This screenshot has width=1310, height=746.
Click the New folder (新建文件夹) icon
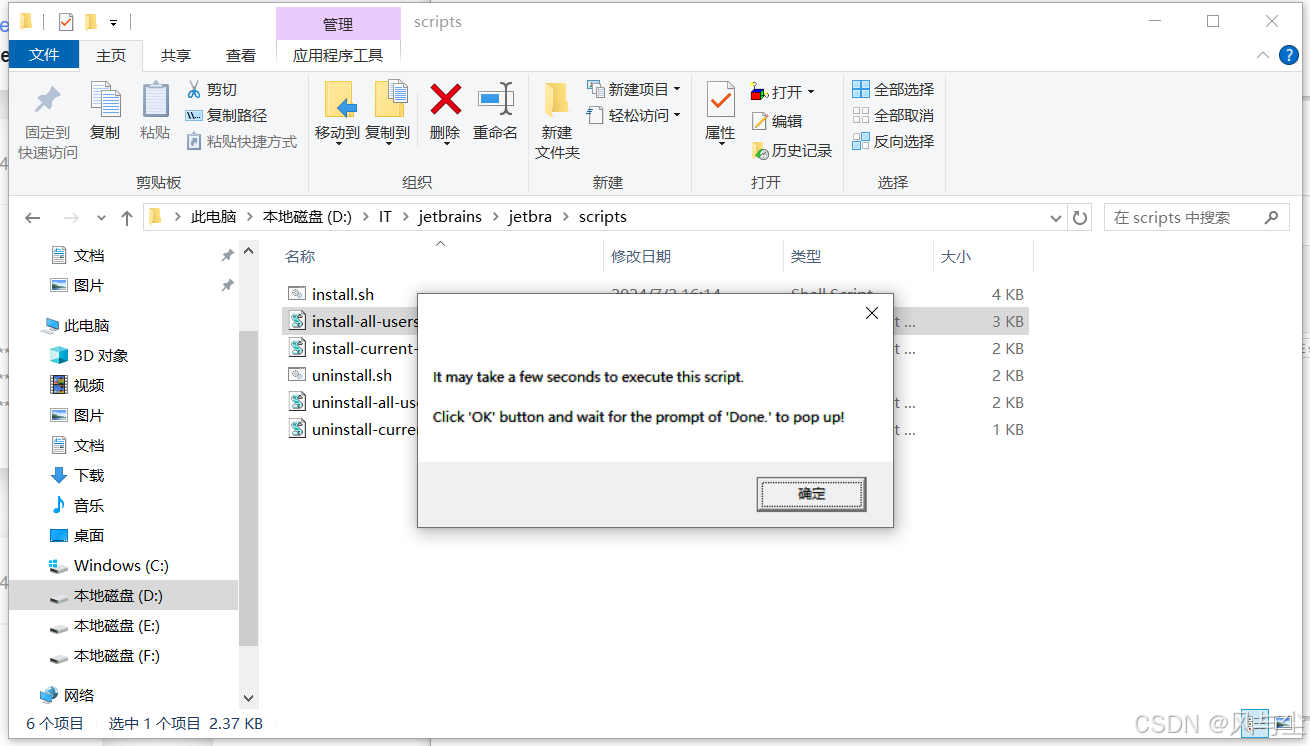click(x=557, y=100)
